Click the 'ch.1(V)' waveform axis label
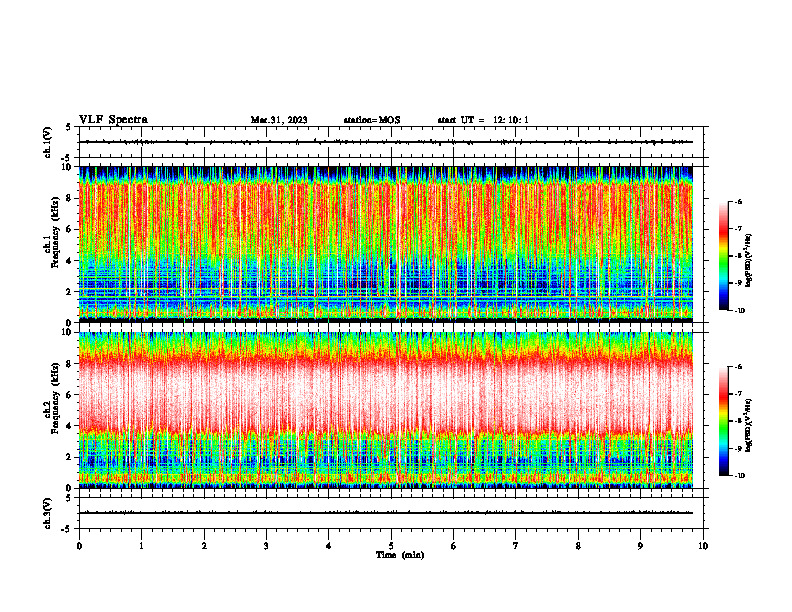The height and width of the screenshot is (612, 792). click(48, 142)
